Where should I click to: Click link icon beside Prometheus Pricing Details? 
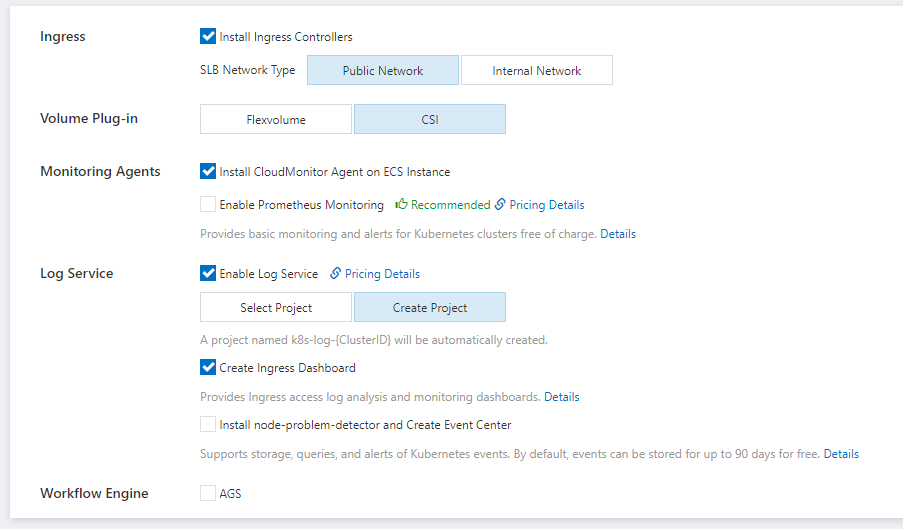[x=500, y=204]
